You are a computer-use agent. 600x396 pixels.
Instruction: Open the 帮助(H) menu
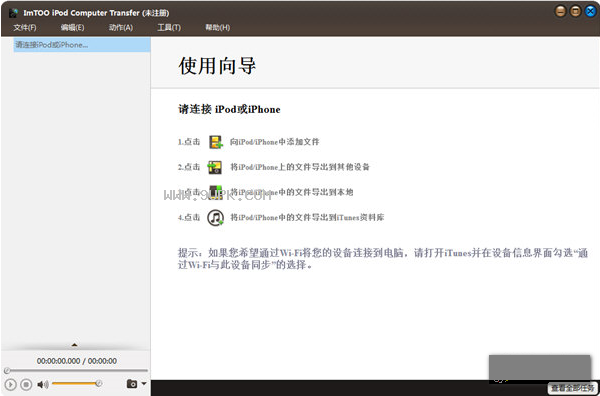pos(217,28)
